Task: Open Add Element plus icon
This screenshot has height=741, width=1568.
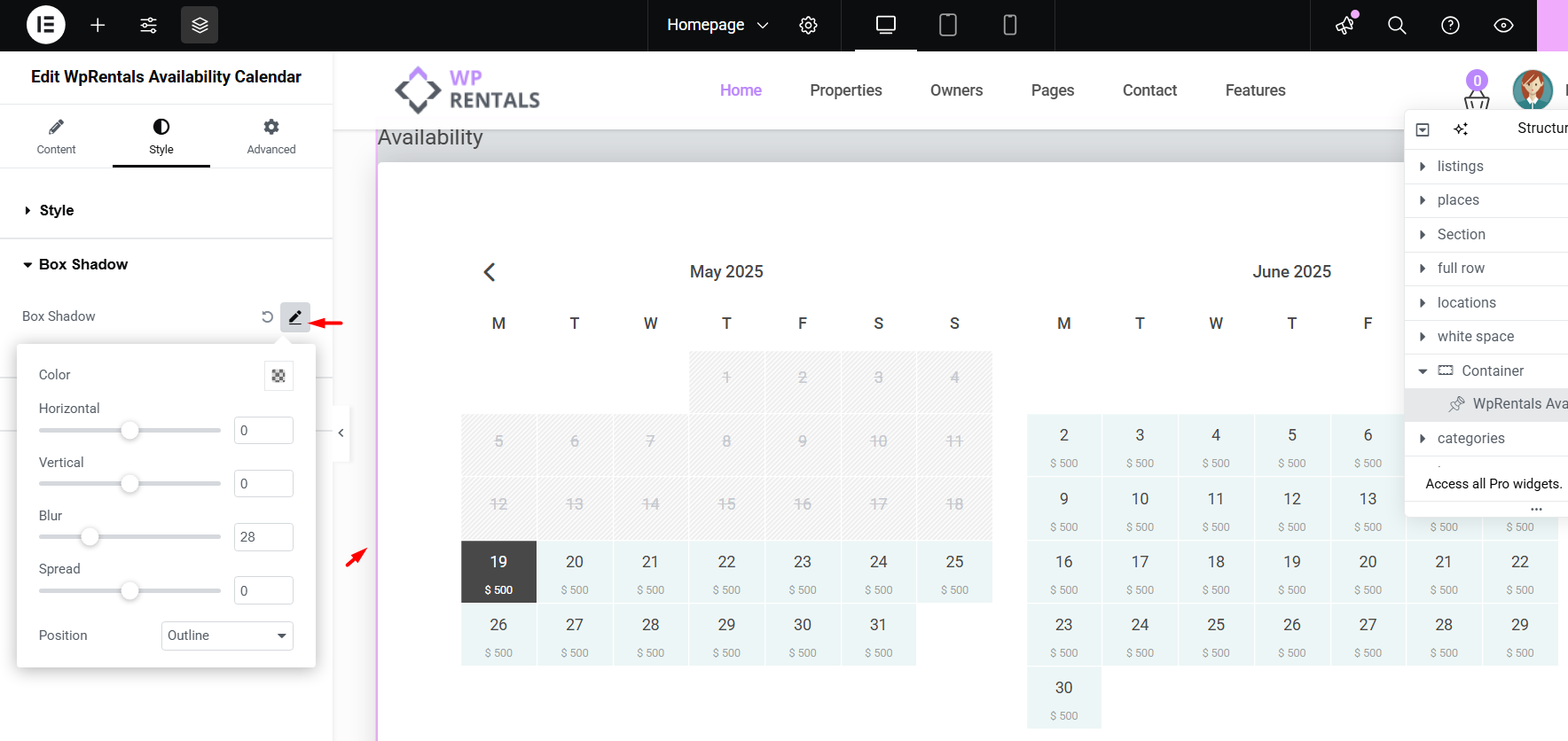Action: (98, 25)
